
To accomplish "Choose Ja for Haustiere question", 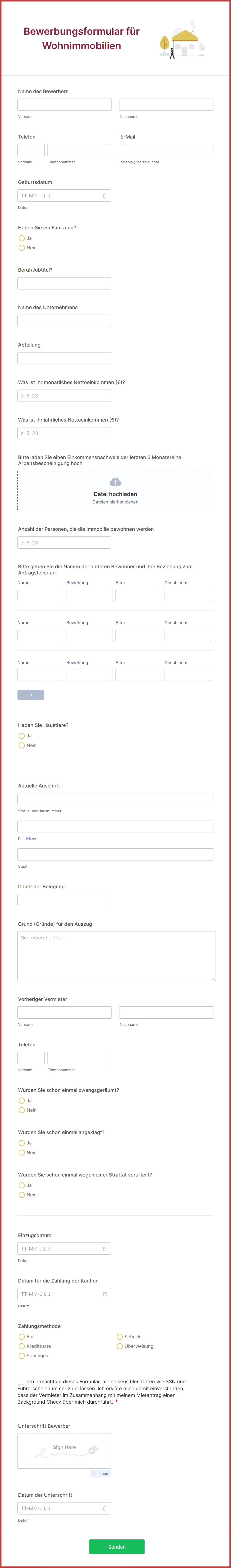I will point(21,736).
